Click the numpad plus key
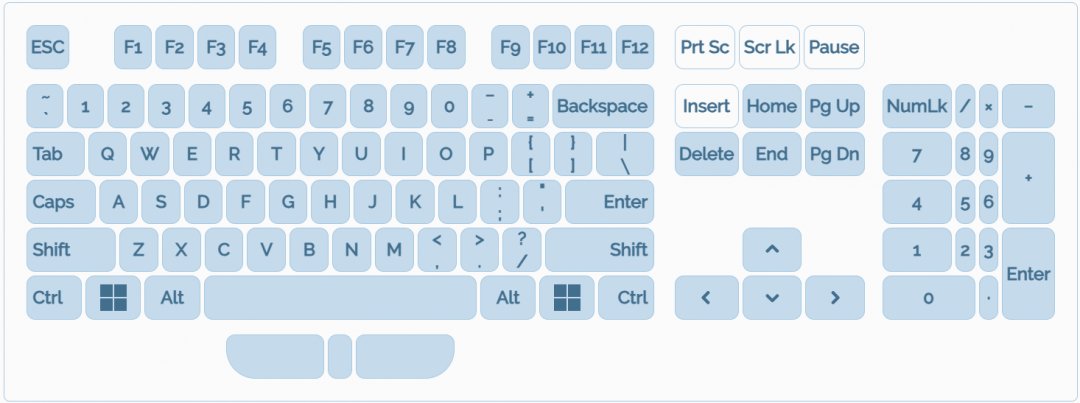Screen dimensions: 1080x403 click(x=1028, y=178)
